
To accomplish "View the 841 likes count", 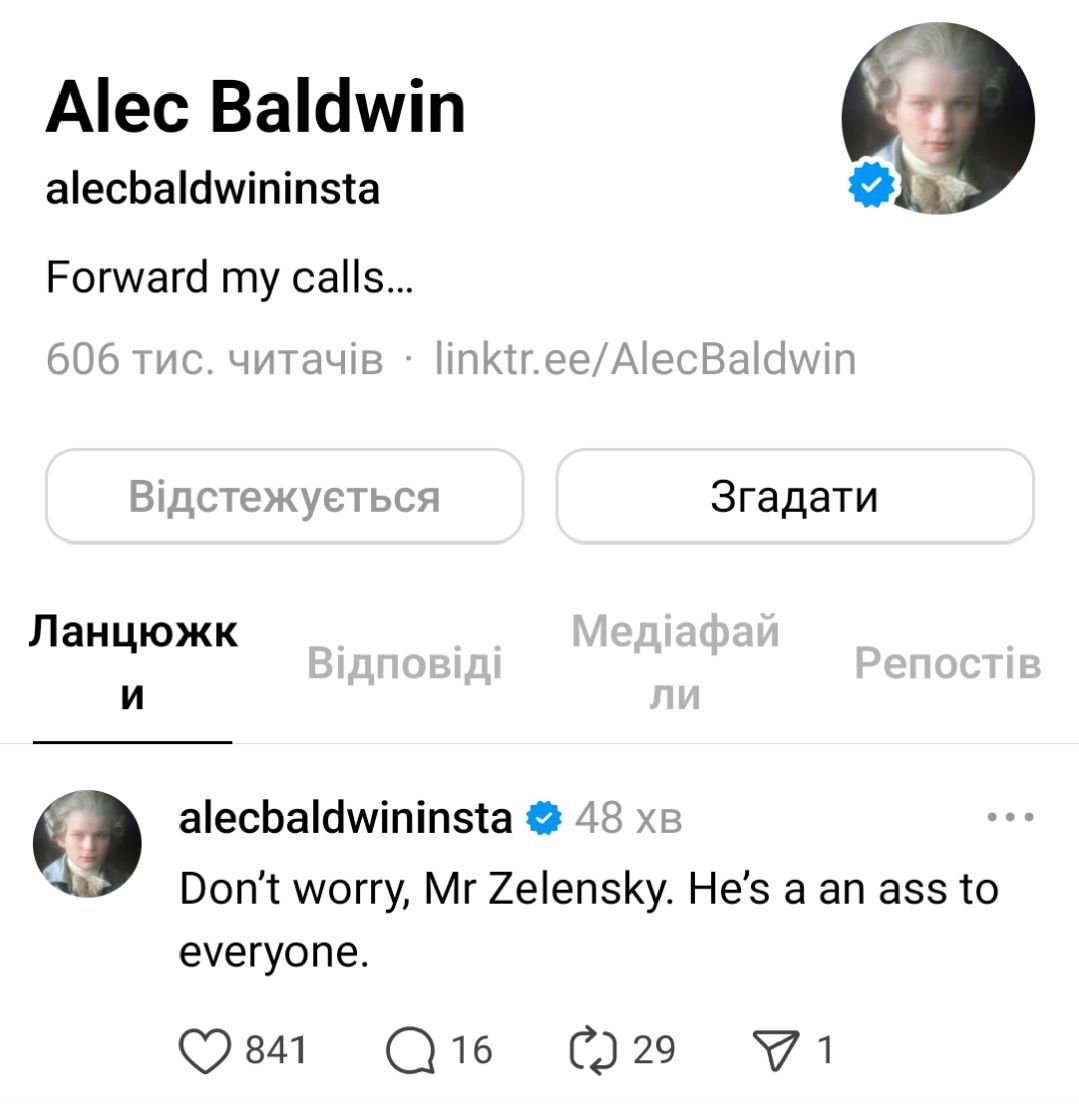I will (275, 1050).
